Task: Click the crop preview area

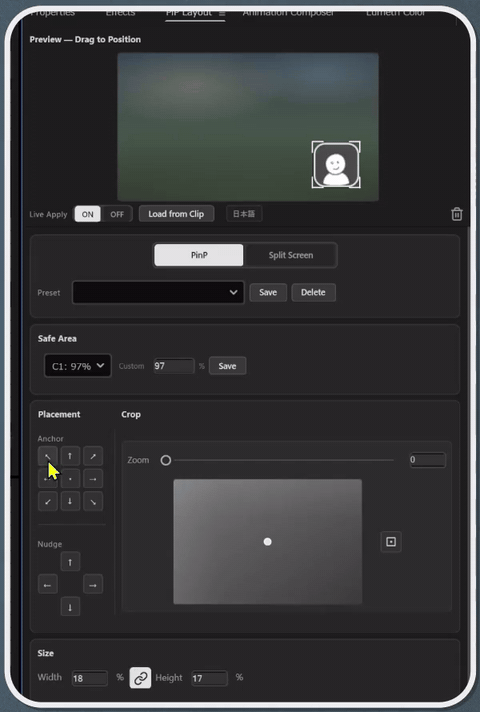Action: [x=267, y=541]
